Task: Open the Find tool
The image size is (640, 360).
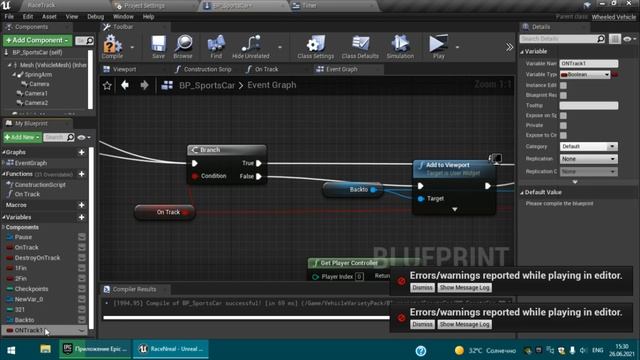Action: [x=216, y=46]
